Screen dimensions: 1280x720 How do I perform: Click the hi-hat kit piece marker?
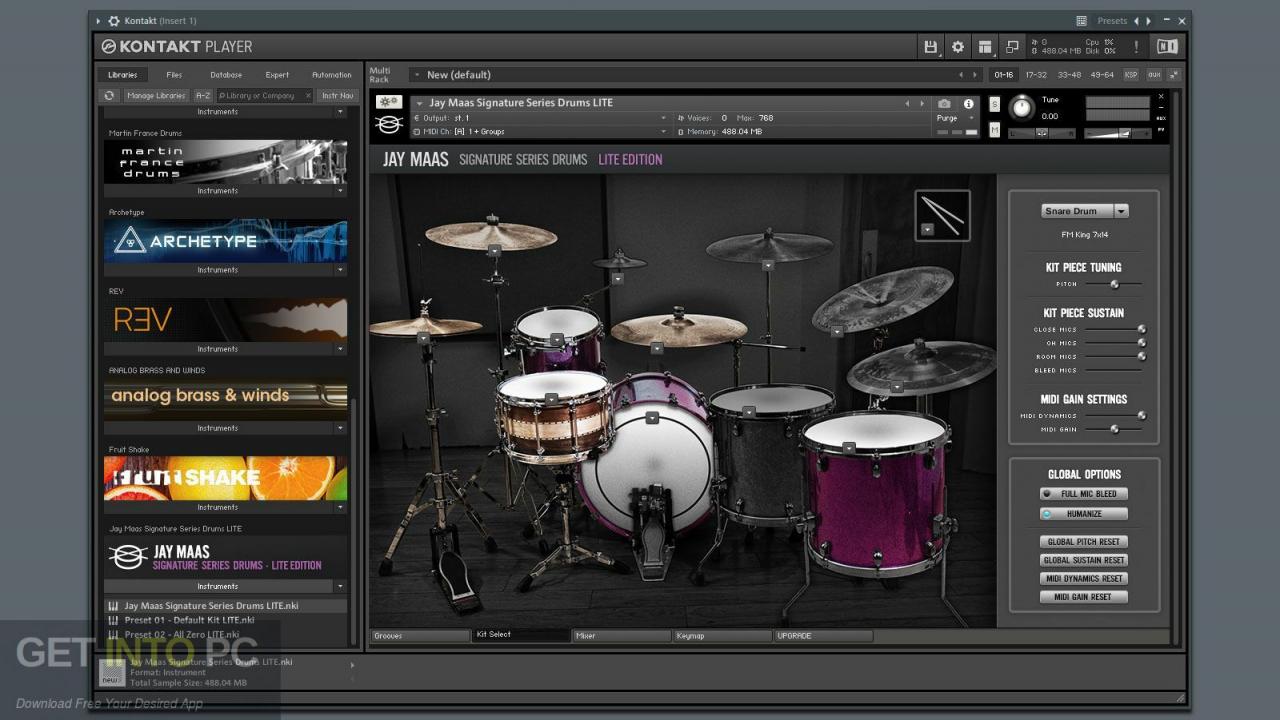tap(423, 338)
